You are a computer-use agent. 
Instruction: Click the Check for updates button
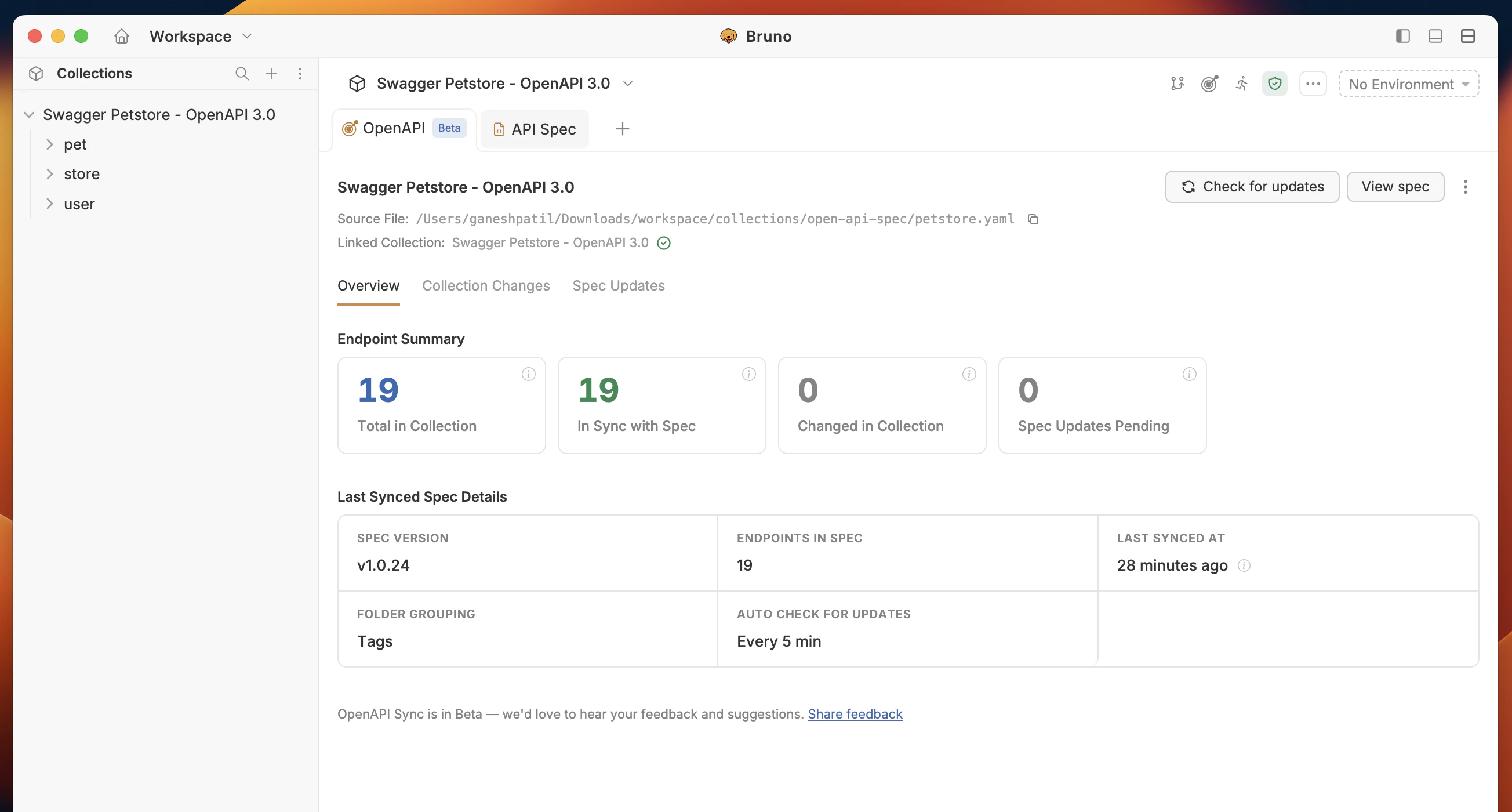[x=1252, y=186]
